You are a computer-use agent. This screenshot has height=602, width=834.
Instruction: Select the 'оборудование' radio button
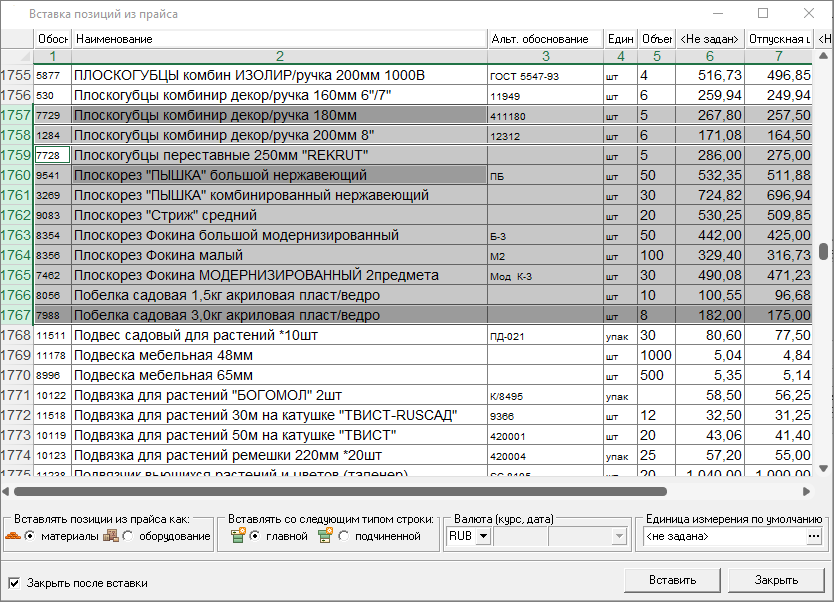127,536
